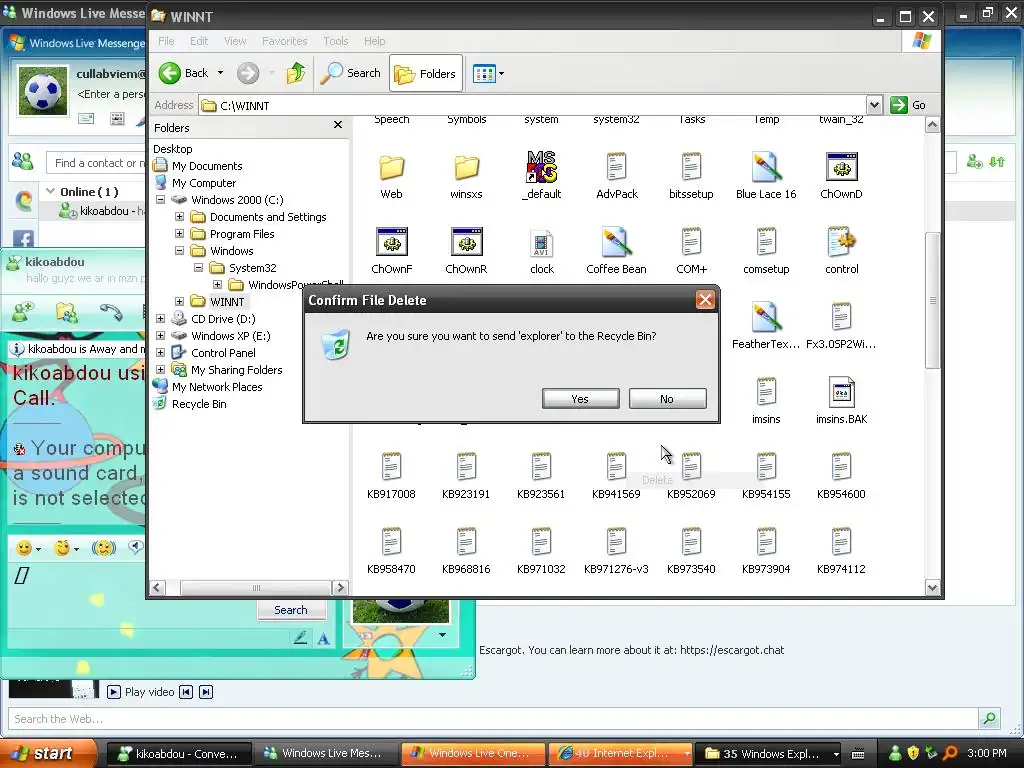The image size is (1024, 768).
Task: Confirm deletion by clicking Yes
Action: 581,399
